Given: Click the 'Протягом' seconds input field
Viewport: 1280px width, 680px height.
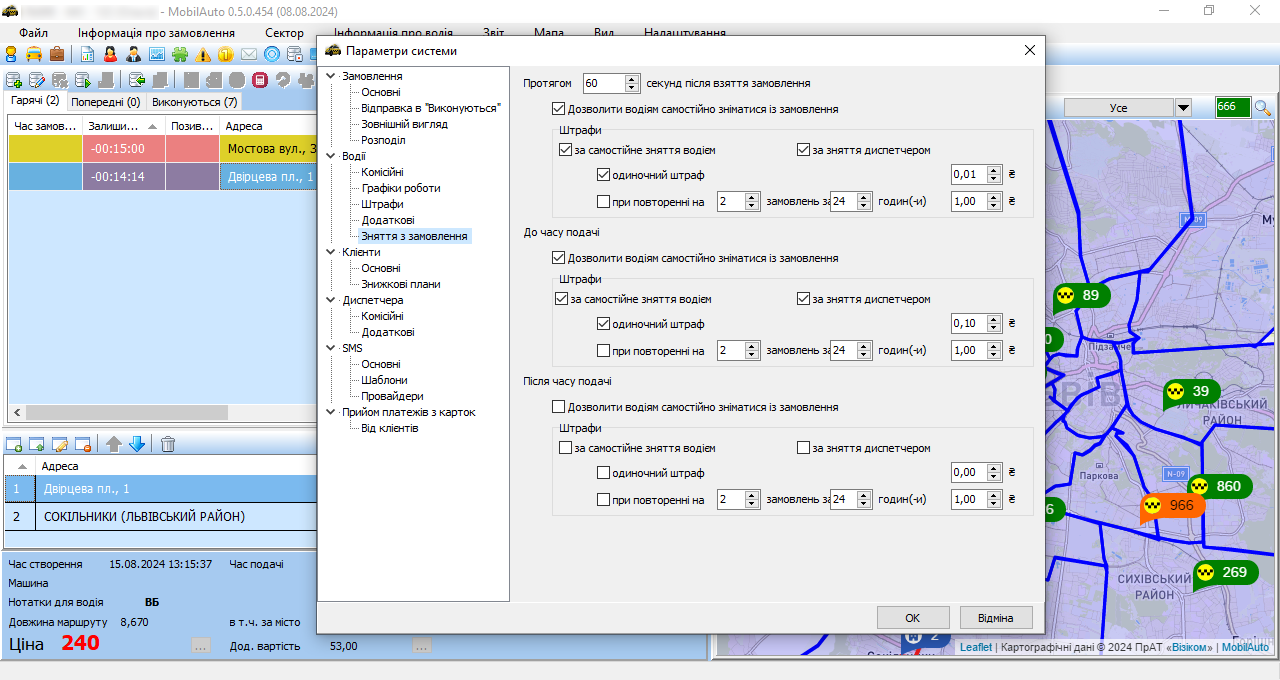Looking at the screenshot, I should [603, 84].
